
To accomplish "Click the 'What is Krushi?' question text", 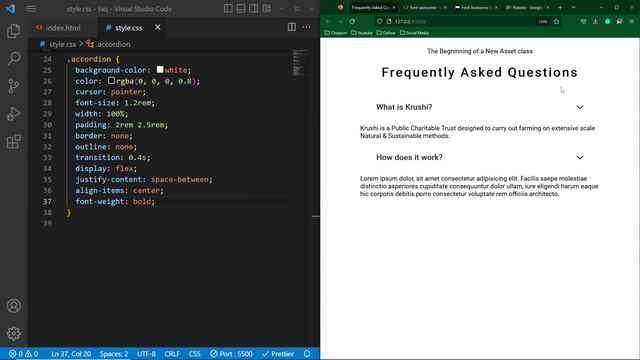I will (x=404, y=107).
